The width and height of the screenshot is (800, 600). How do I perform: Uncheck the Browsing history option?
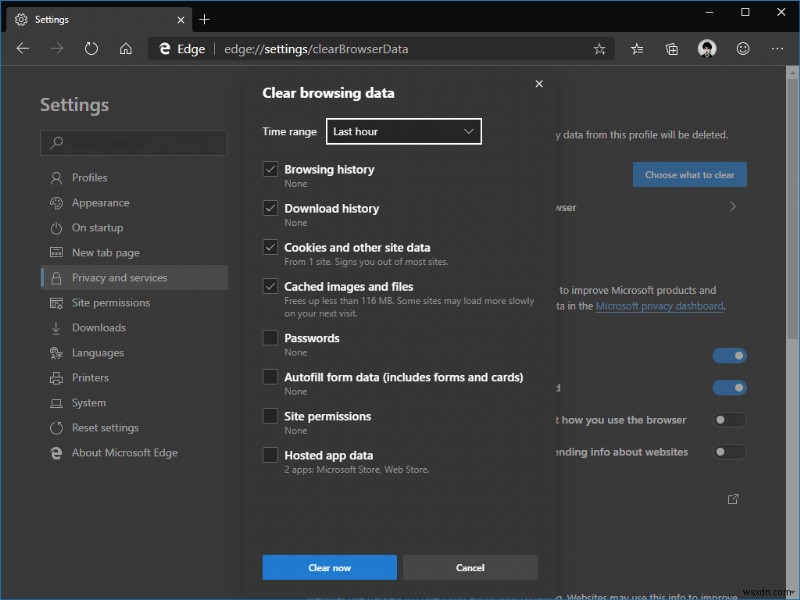pos(270,169)
